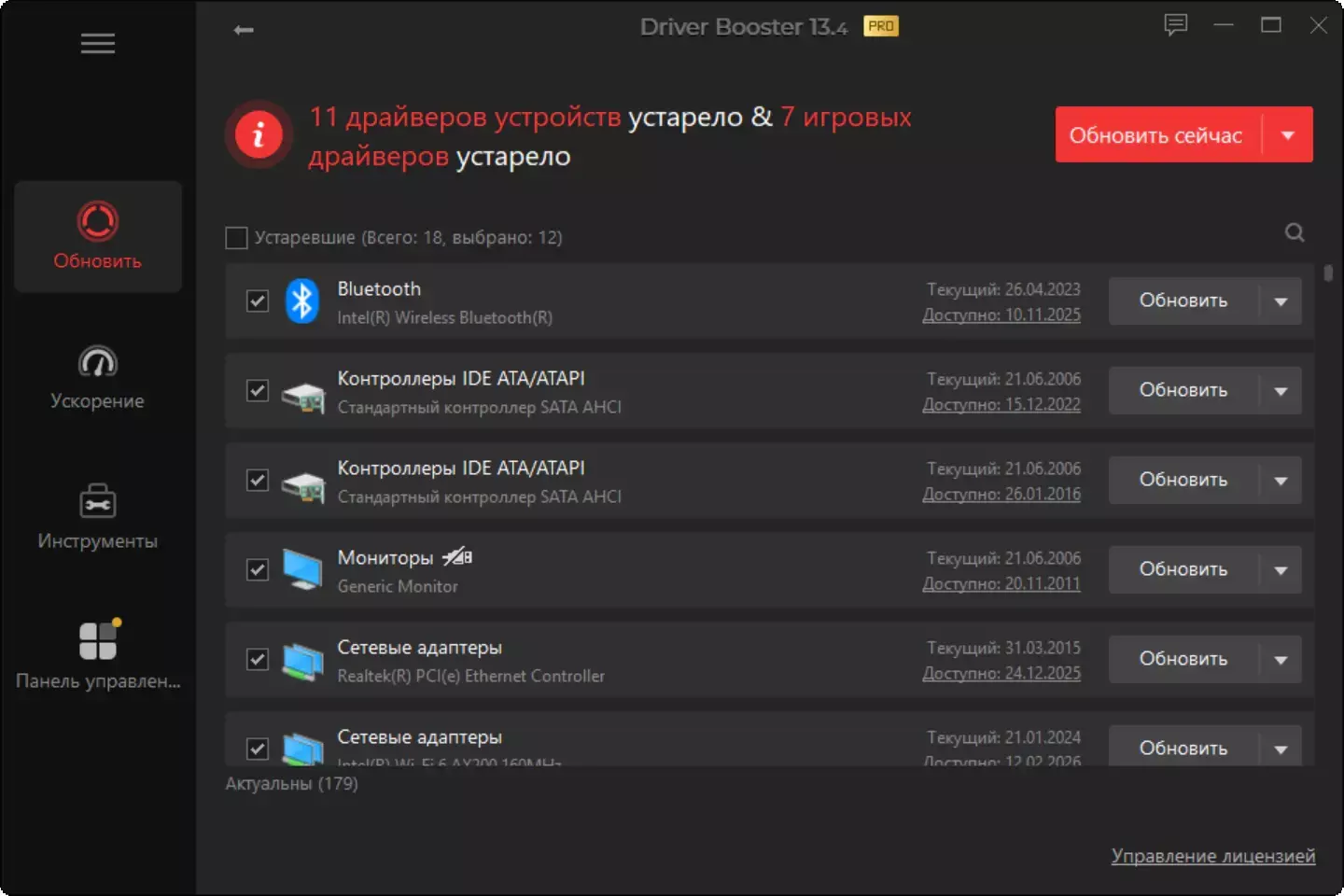
Task: Click the Generic Monitor text
Action: pyautogui.click(x=398, y=587)
